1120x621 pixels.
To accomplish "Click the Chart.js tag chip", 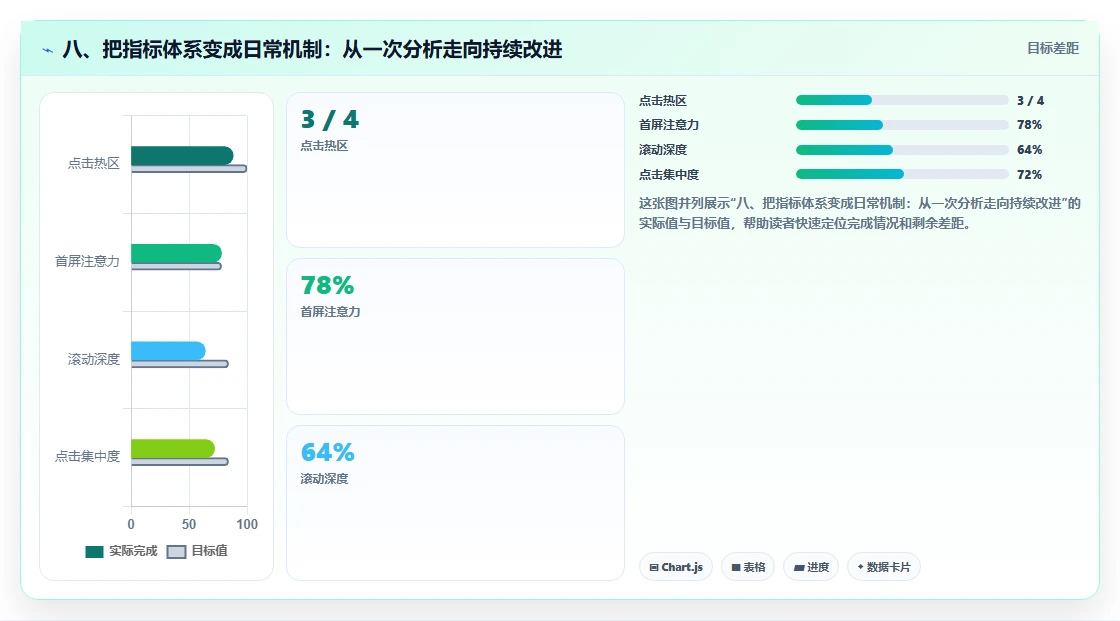I will coord(676,567).
